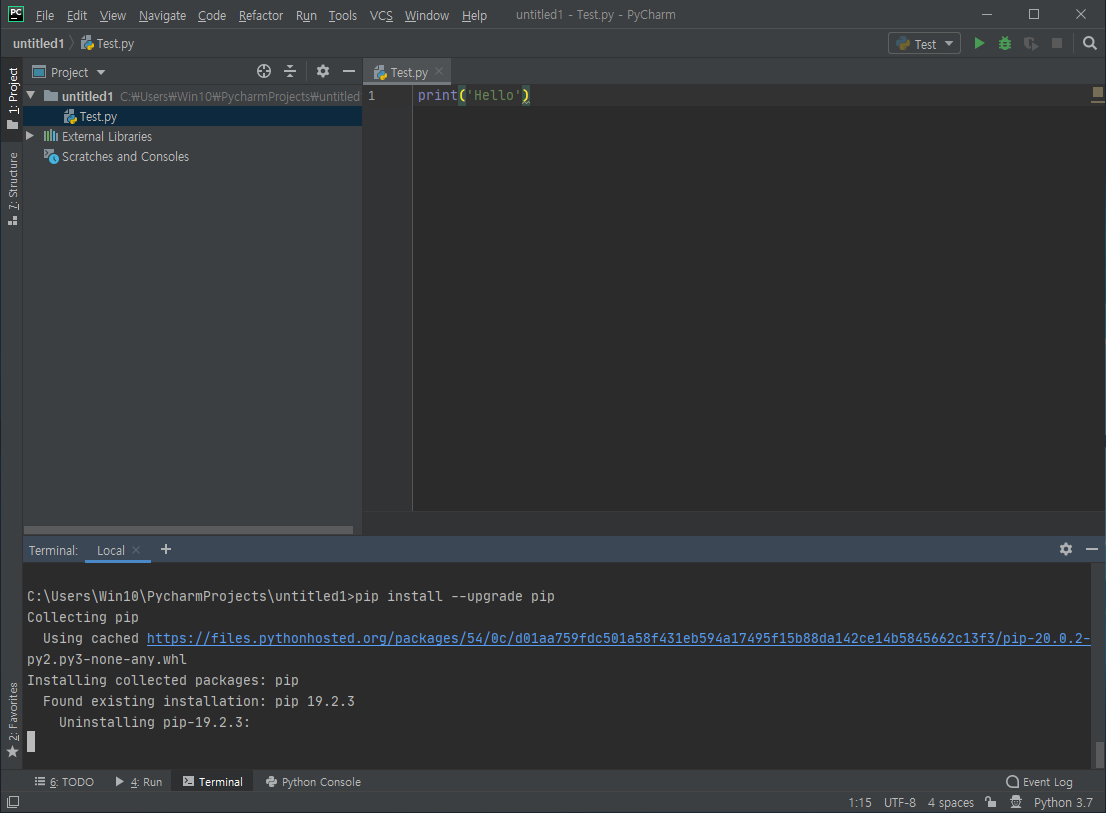Toggle tool window bars icon bottom-left
This screenshot has width=1106, height=813.
tap(13, 802)
